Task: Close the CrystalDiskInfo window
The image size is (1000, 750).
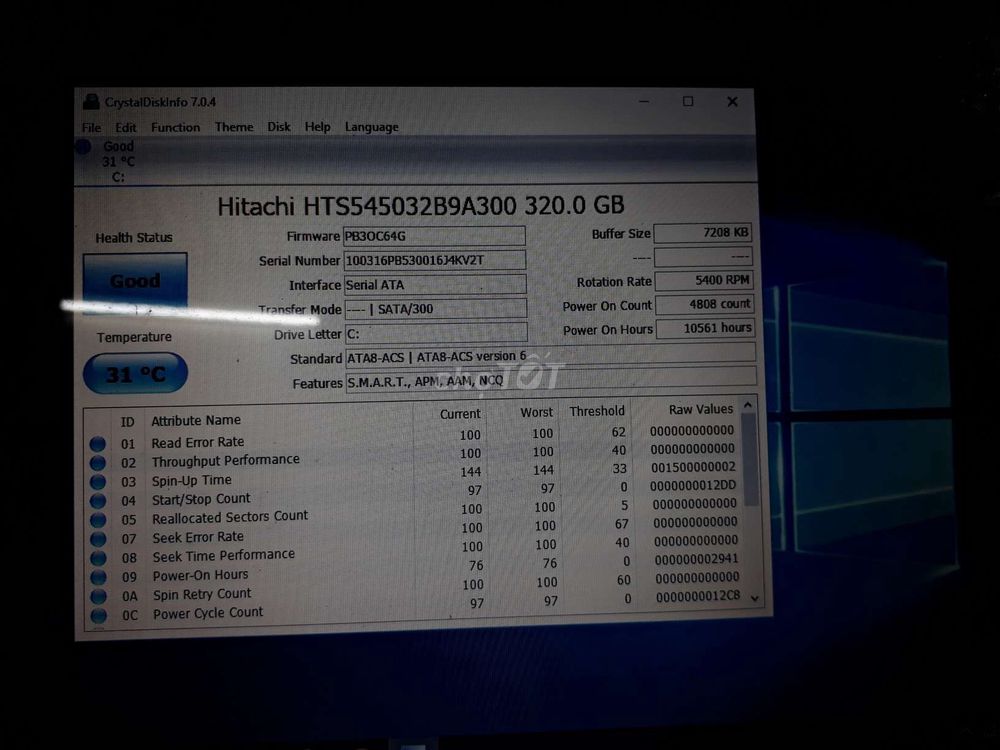Action: [x=732, y=101]
